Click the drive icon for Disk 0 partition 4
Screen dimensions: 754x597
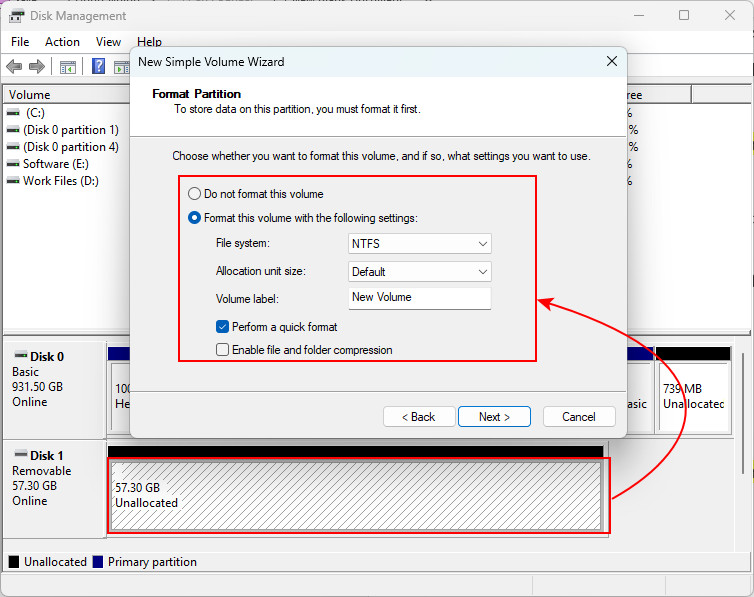[13, 147]
